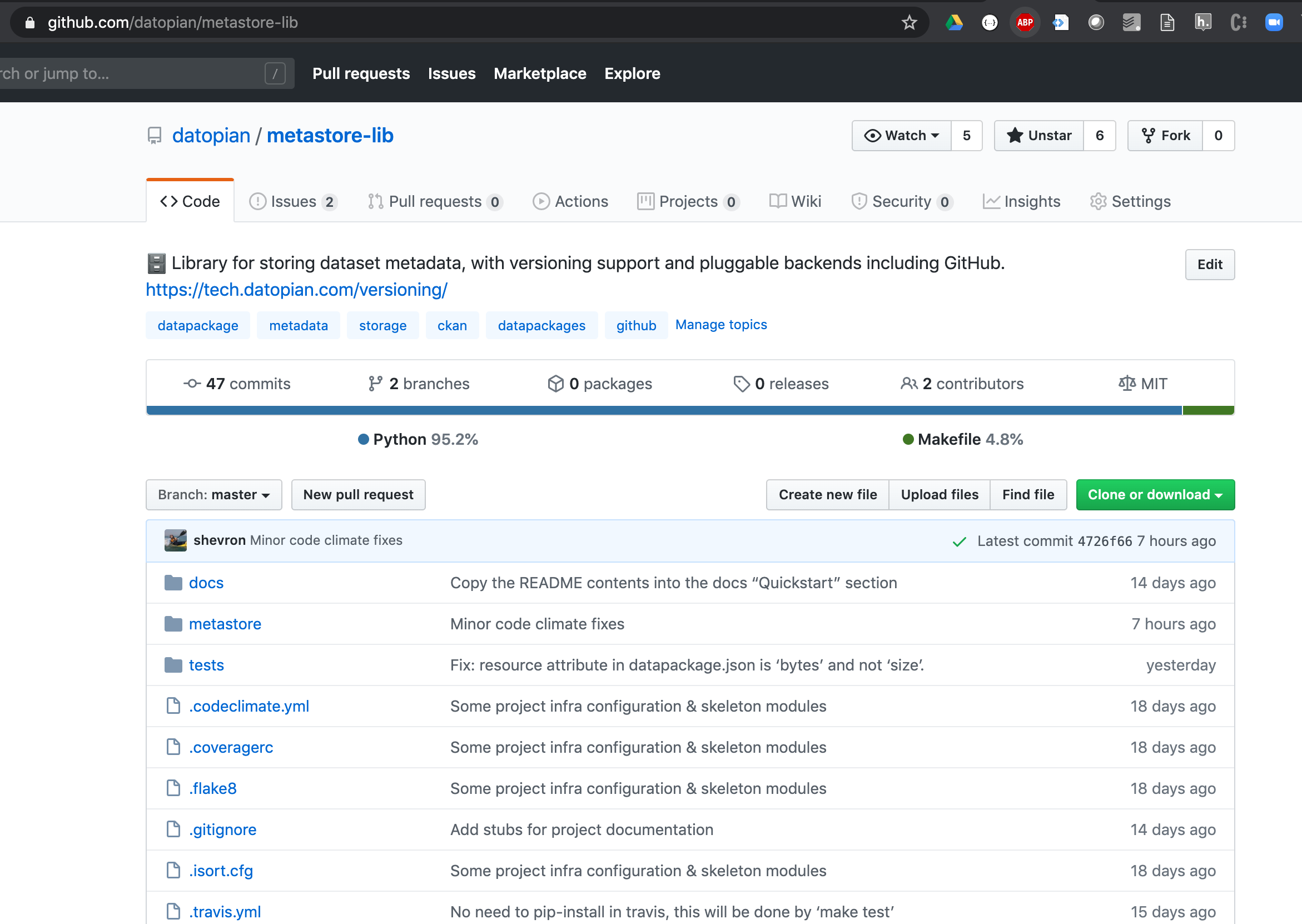Screen dimensions: 1302x924
Task: Click the bookmark star icon in address bar
Action: coord(909,23)
